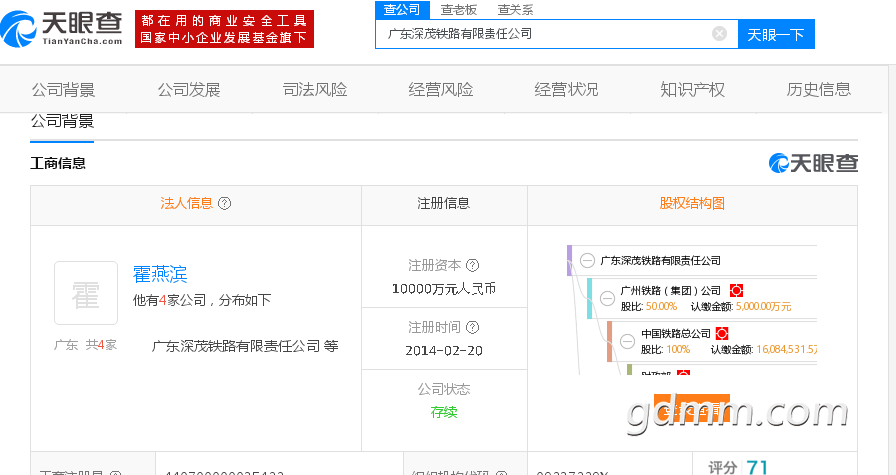Click 广州铁路（集团）公司 shareholder name
The image size is (896, 475).
pos(670,290)
